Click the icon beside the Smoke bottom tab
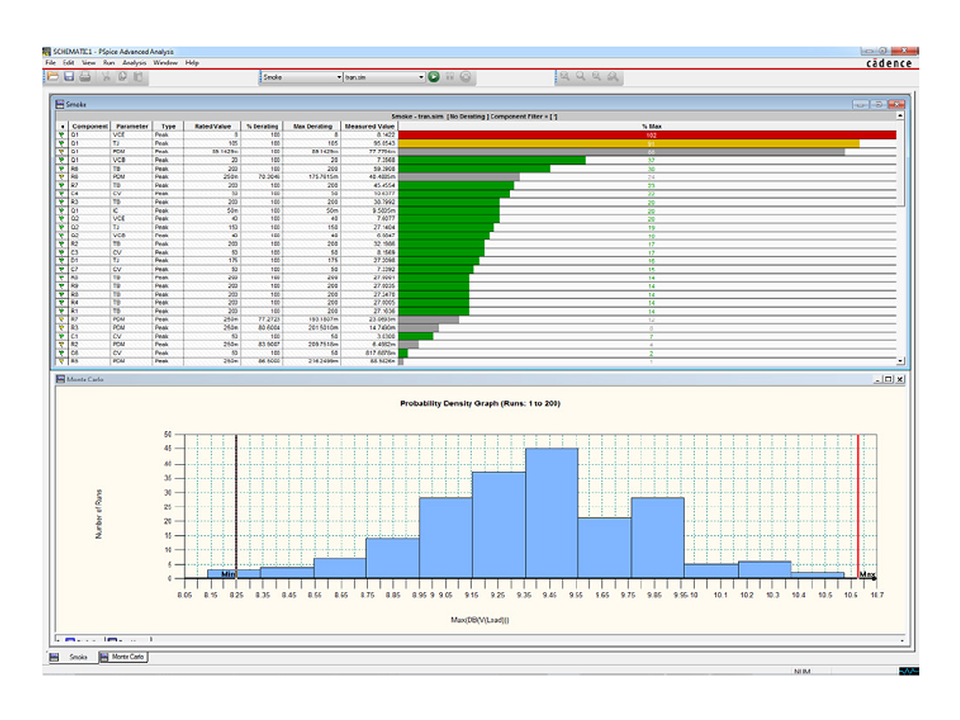Image resolution: width=960 pixels, height=720 pixels. click(x=54, y=657)
